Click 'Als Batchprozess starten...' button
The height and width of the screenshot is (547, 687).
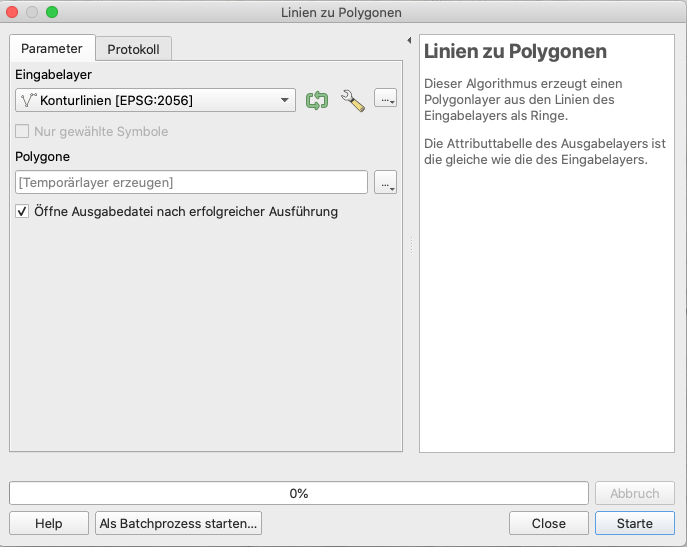(179, 523)
